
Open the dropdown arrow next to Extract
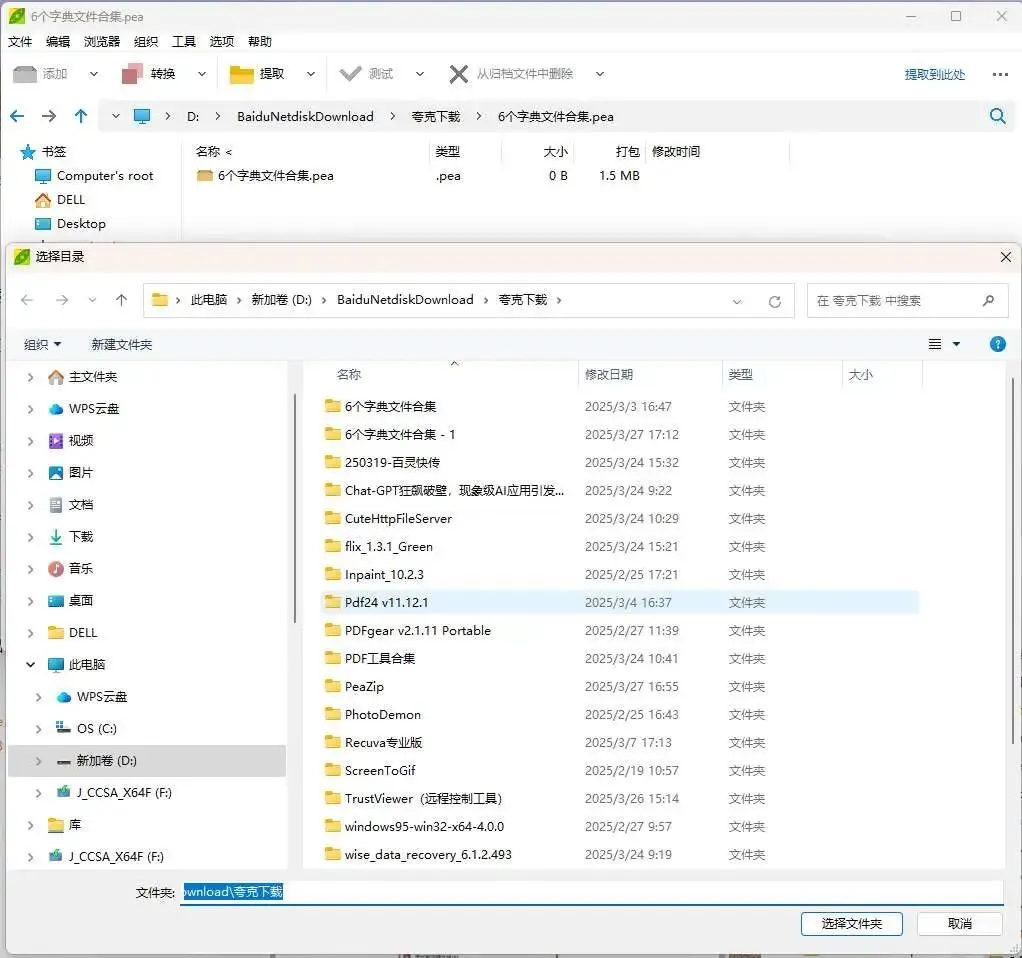[x=311, y=74]
